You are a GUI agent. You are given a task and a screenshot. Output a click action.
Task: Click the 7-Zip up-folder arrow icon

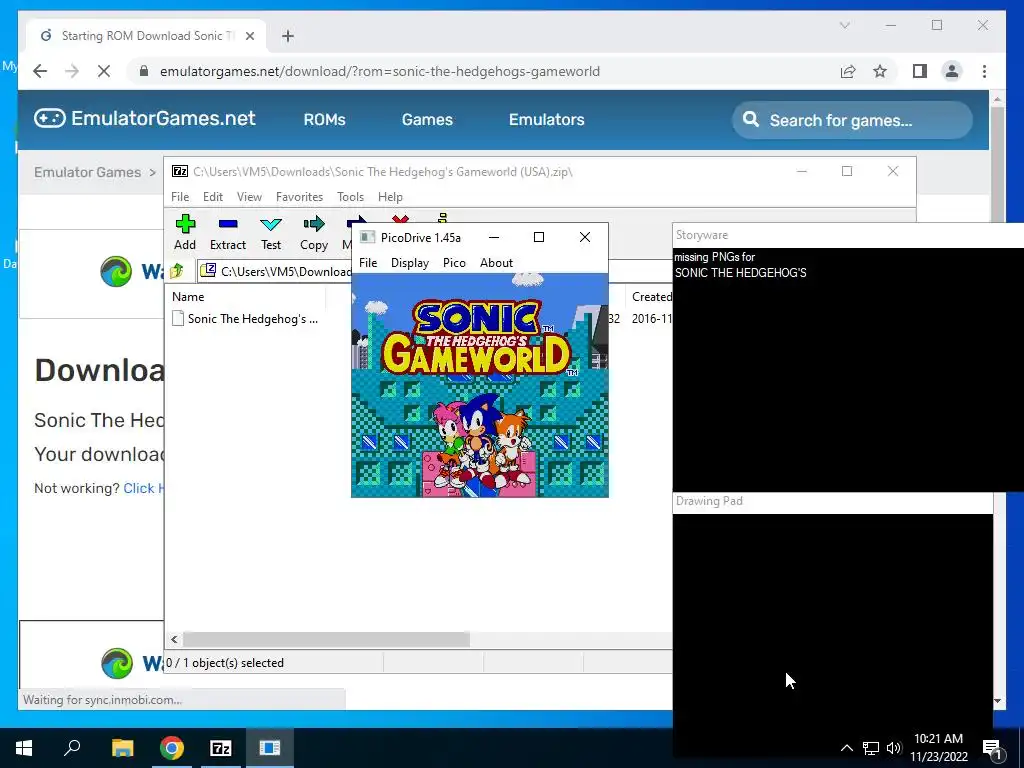pyautogui.click(x=177, y=270)
